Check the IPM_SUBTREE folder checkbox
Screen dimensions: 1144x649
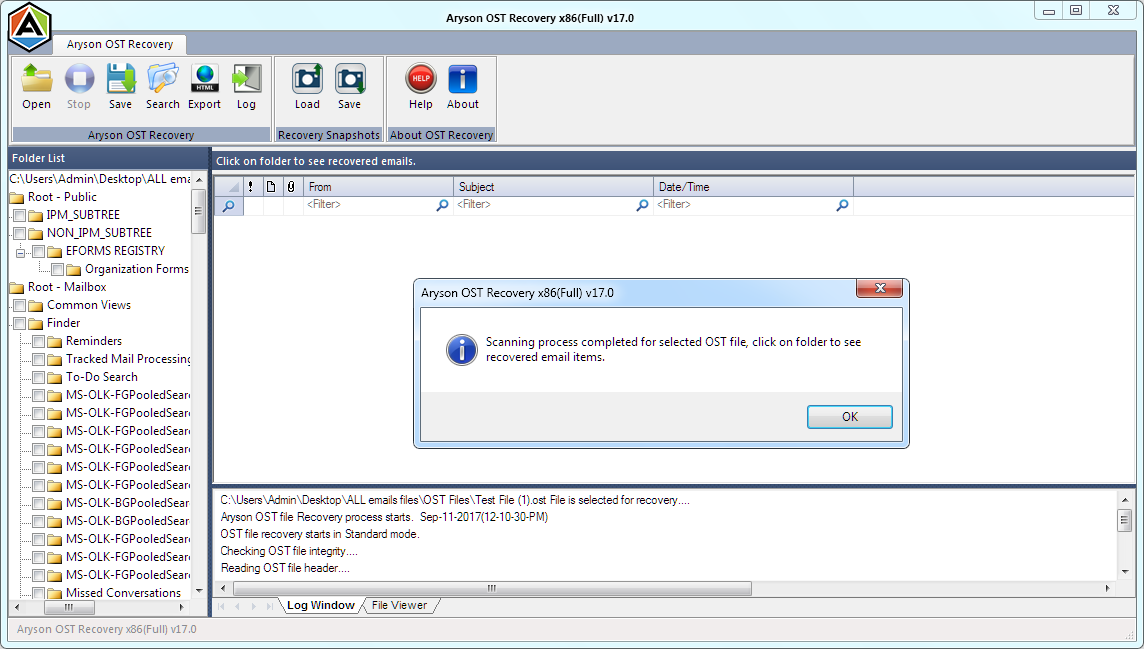pos(20,215)
